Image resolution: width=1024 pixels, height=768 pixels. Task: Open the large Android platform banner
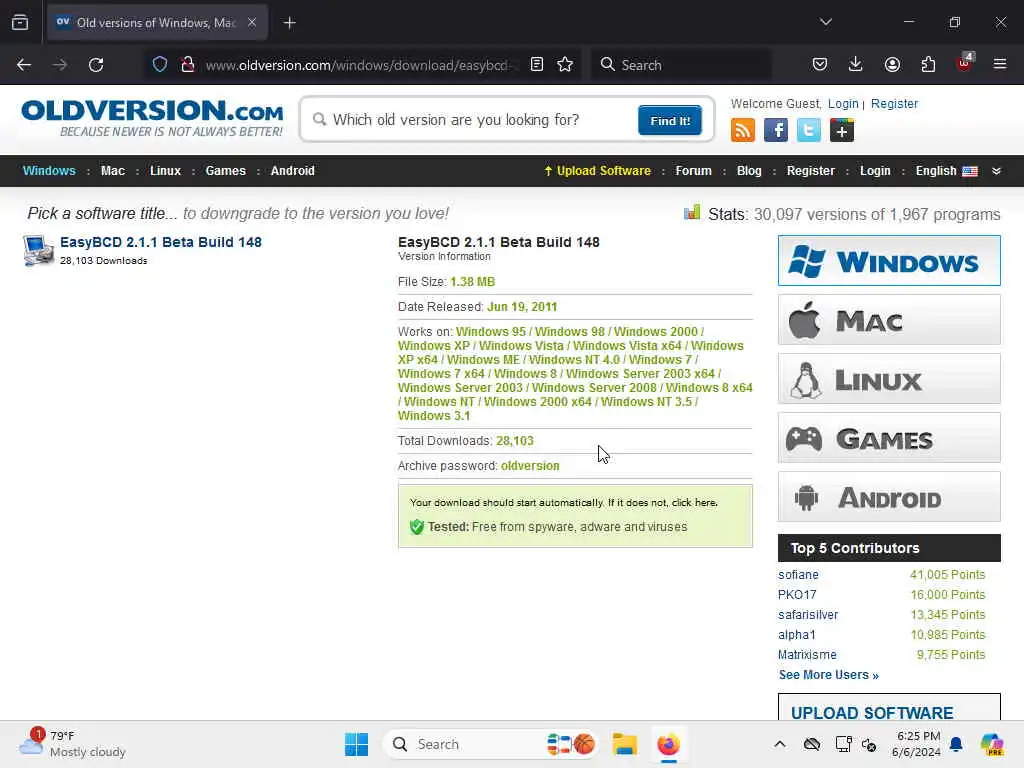point(889,497)
